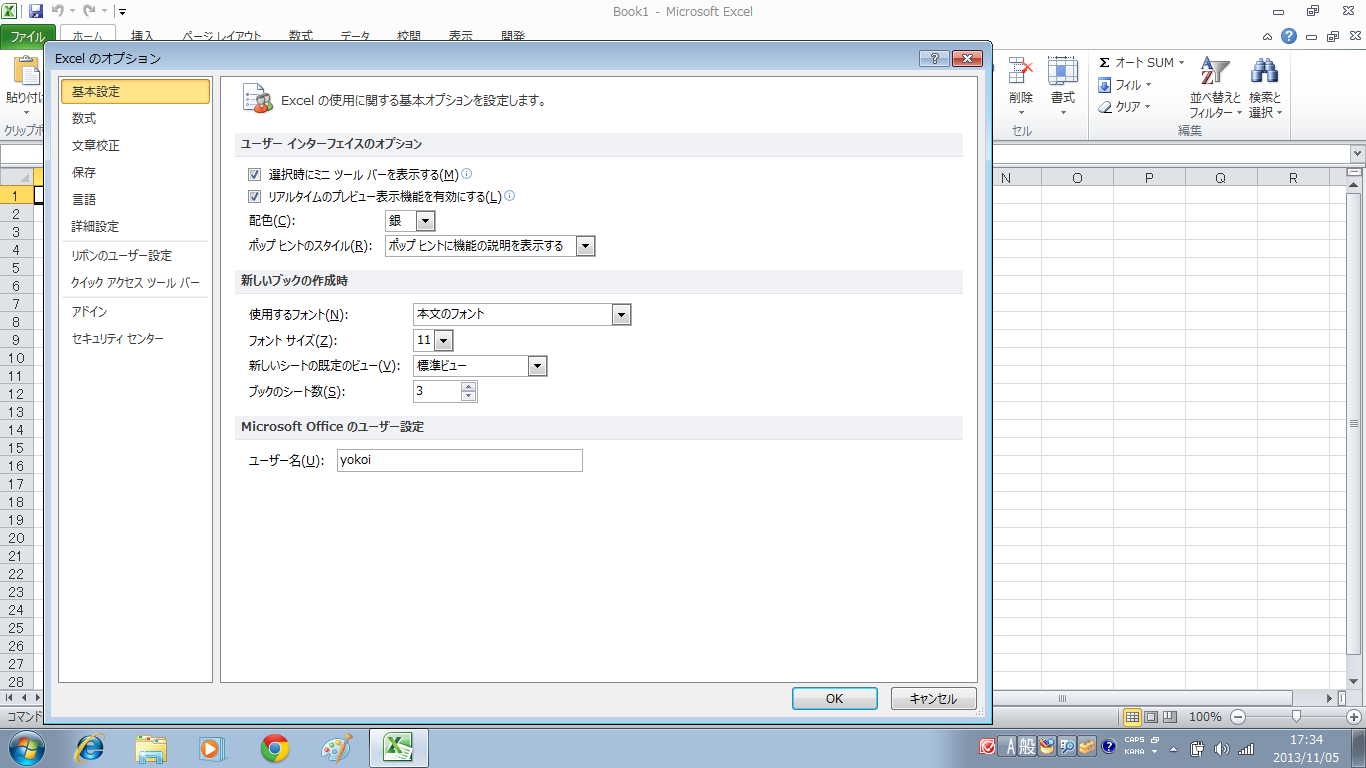The width and height of the screenshot is (1366, 768).
Task: Switch to Page Layout view in status bar
Action: click(1151, 717)
